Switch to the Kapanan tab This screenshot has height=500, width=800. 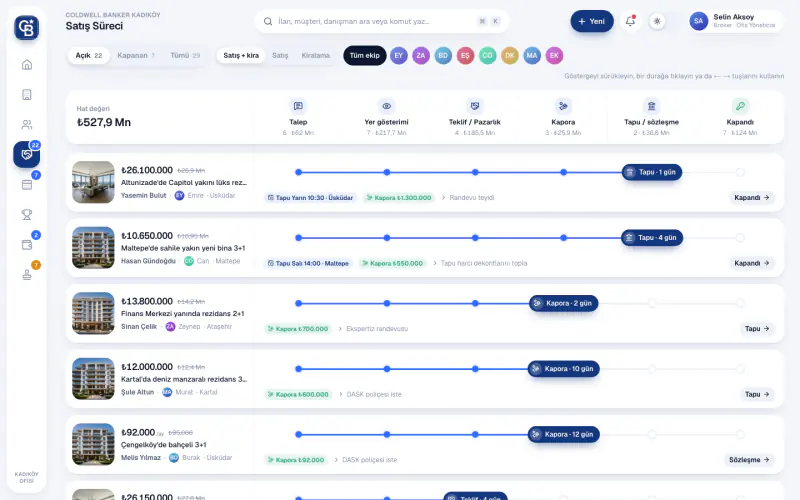pyautogui.click(x=136, y=56)
